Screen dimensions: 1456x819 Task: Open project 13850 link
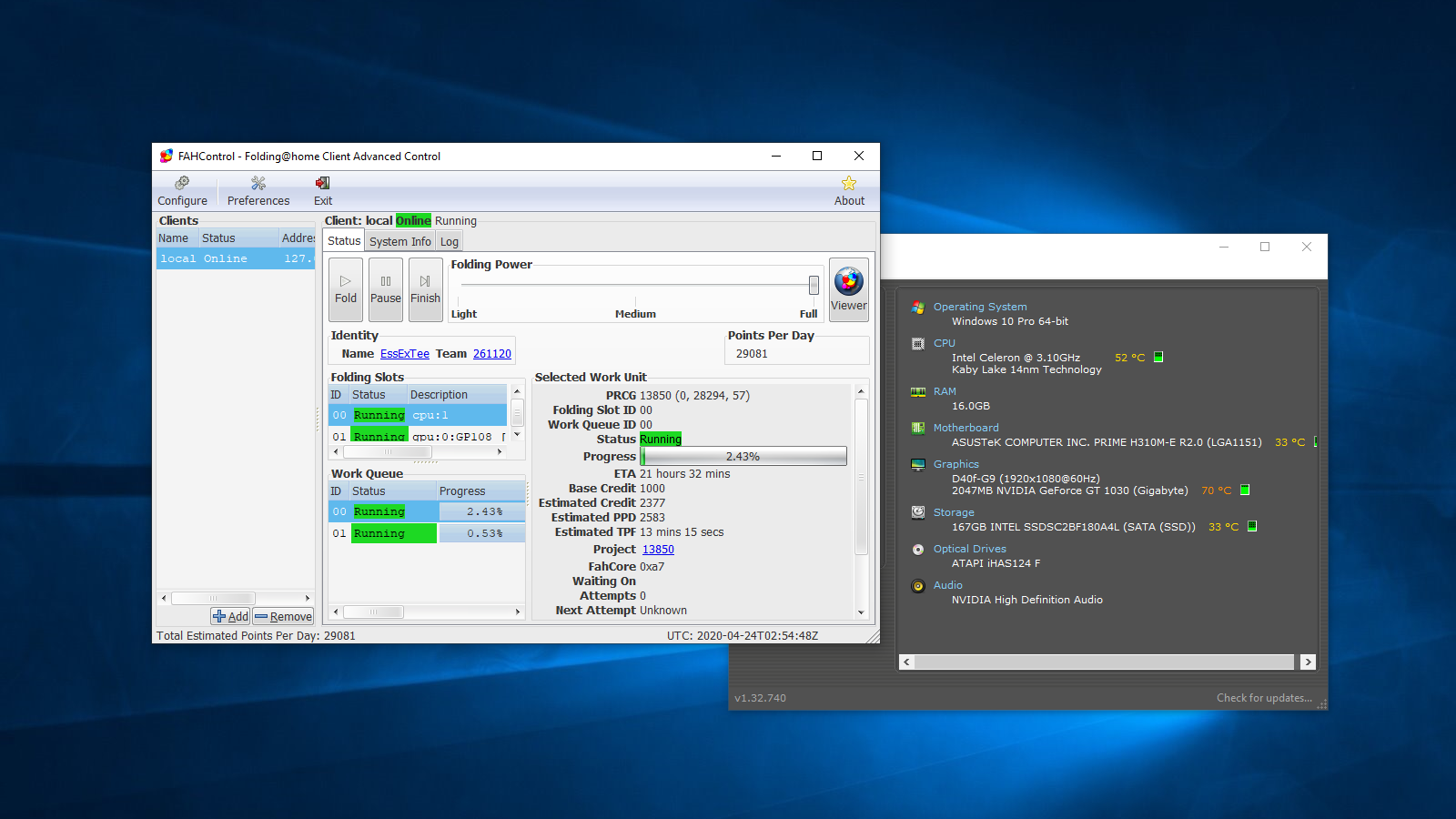click(x=658, y=550)
